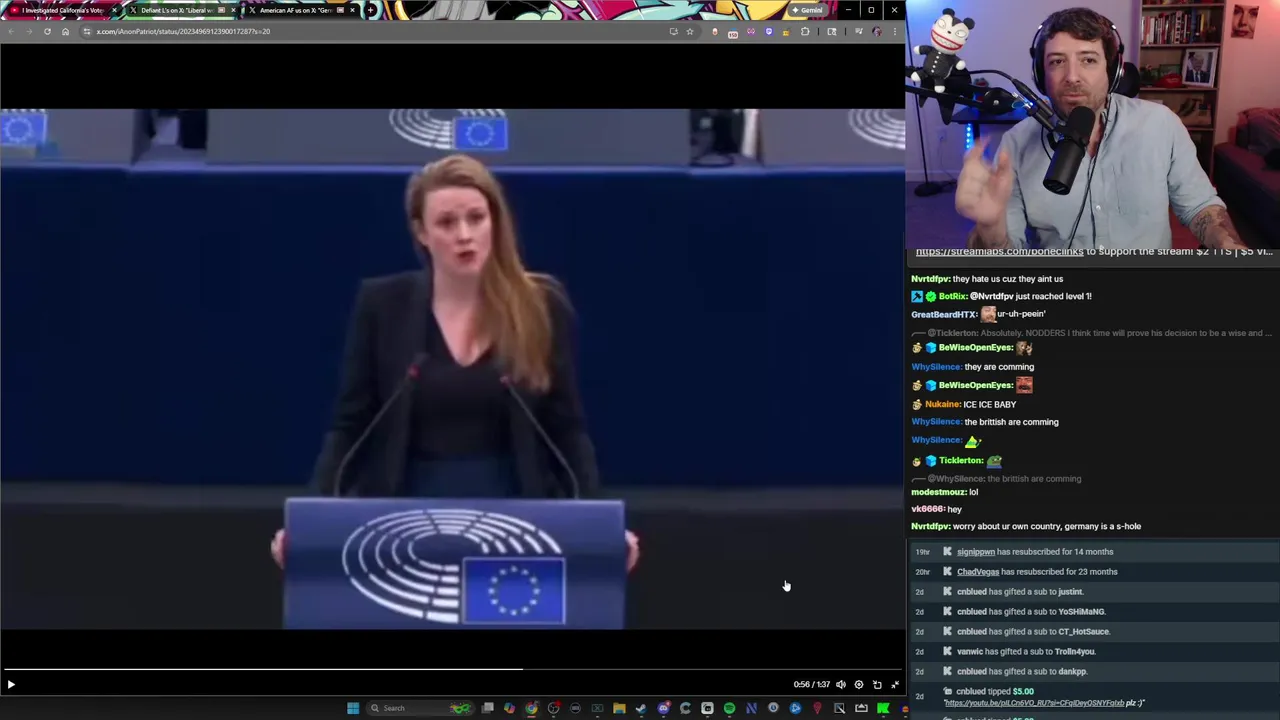Open Spotify from the taskbar
The image size is (1280, 720).
point(729,708)
